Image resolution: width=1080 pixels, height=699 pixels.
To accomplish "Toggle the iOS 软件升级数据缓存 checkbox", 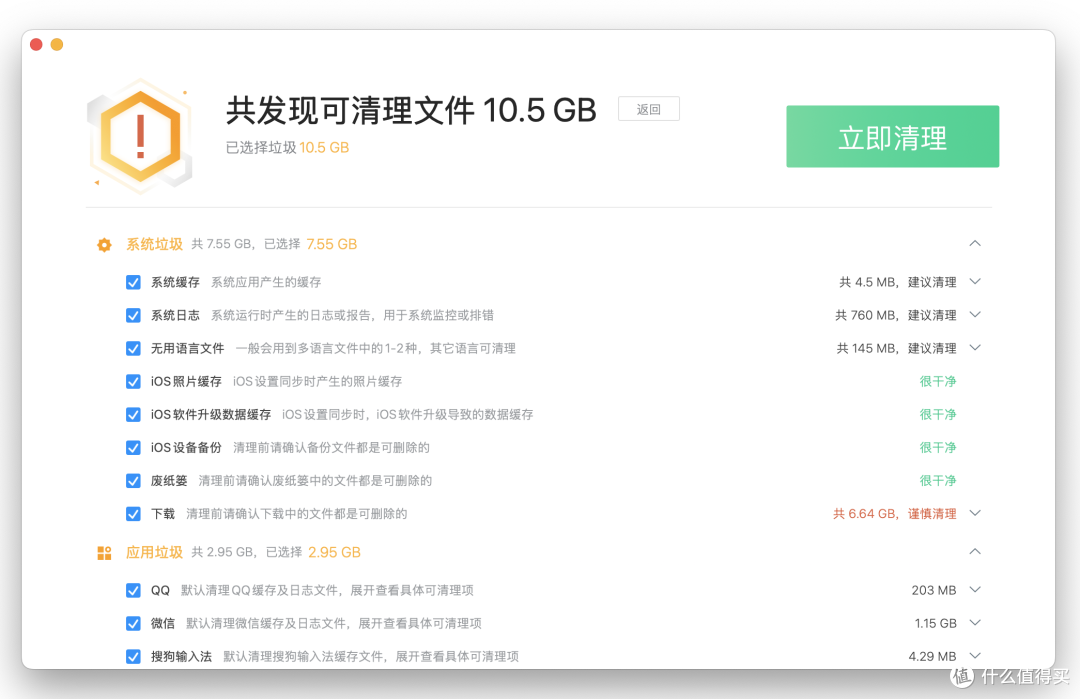I will click(134, 415).
